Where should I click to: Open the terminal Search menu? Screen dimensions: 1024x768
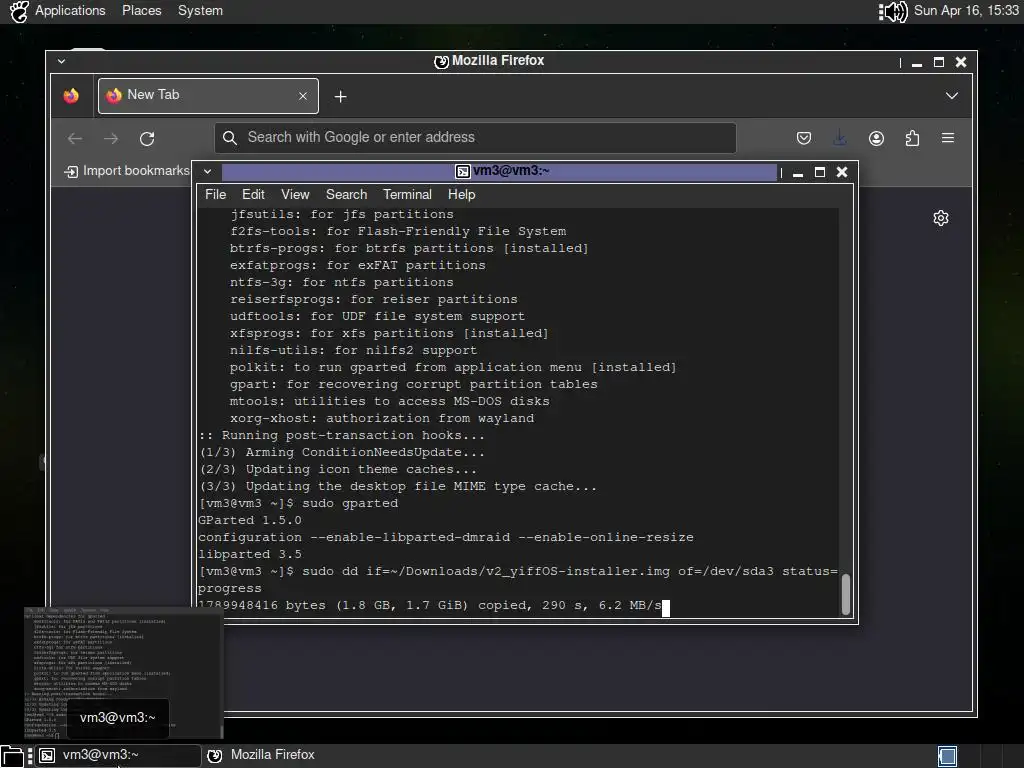click(x=346, y=195)
